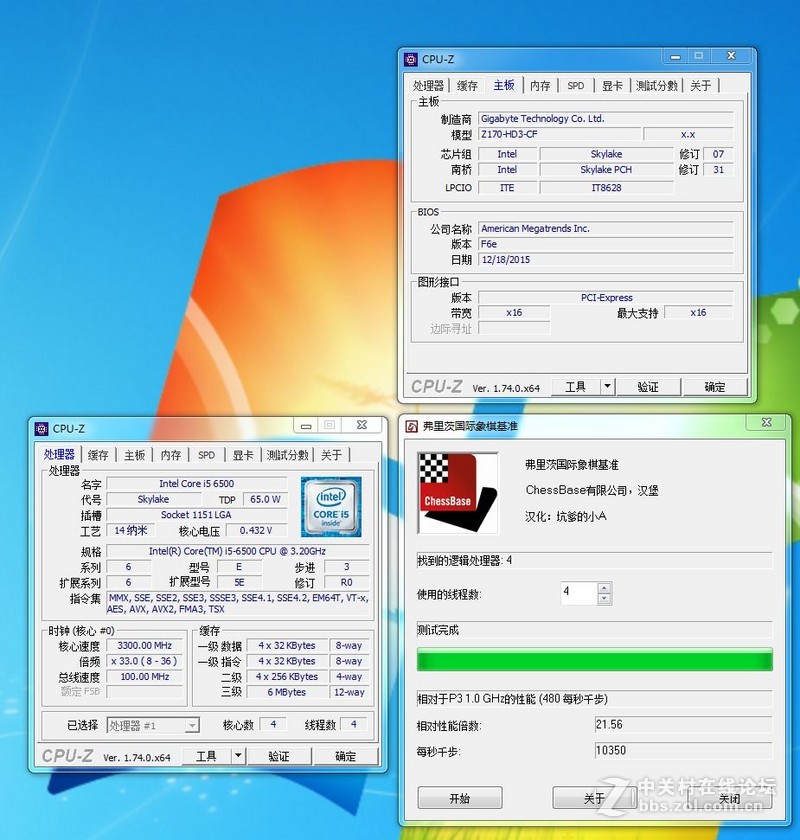Click the 3300.00 MHz core speed value

pyautogui.click(x=145, y=646)
